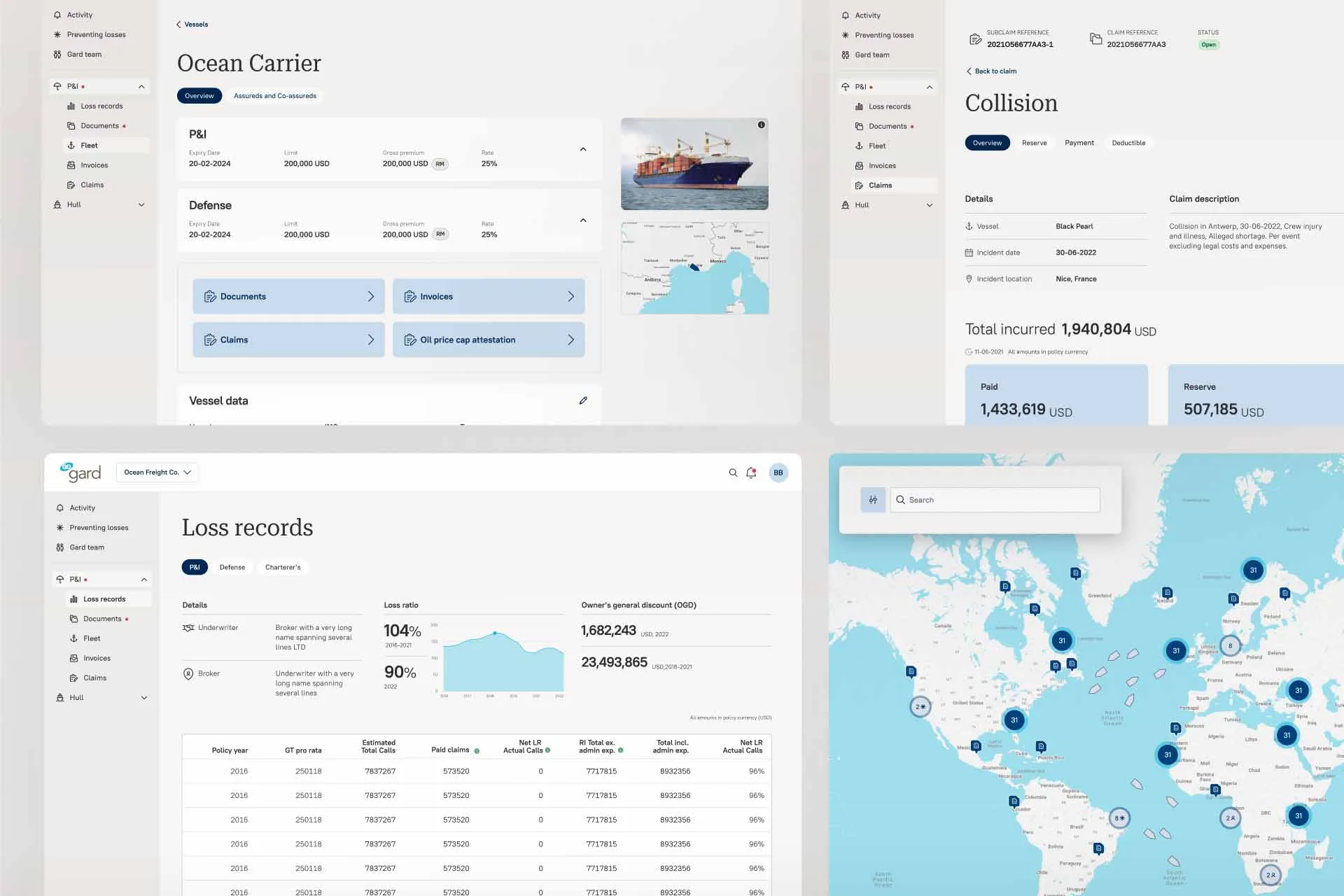Open the notifications bell icon
Screen dimensions: 1344x896
pyautogui.click(x=751, y=472)
